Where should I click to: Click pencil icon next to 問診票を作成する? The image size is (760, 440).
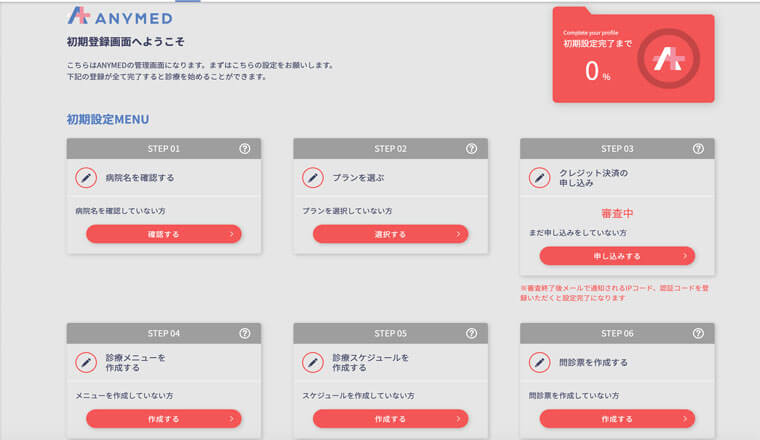pos(539,362)
